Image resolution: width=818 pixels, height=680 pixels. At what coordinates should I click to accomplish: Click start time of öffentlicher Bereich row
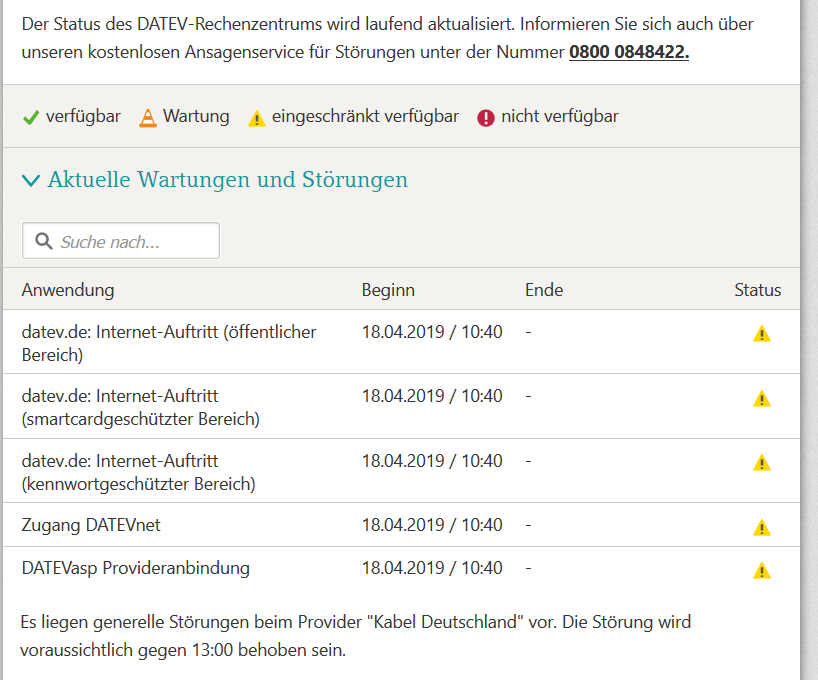432,332
